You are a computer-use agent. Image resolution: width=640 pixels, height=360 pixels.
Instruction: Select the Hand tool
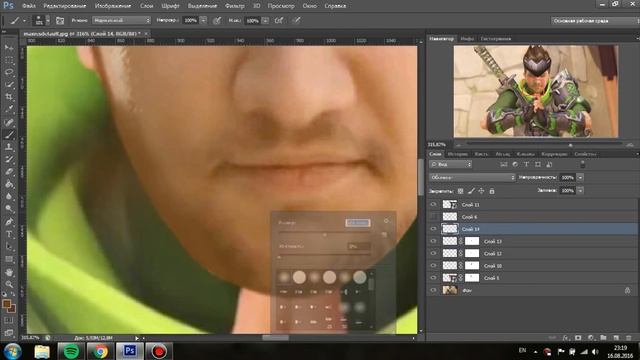coord(9,272)
